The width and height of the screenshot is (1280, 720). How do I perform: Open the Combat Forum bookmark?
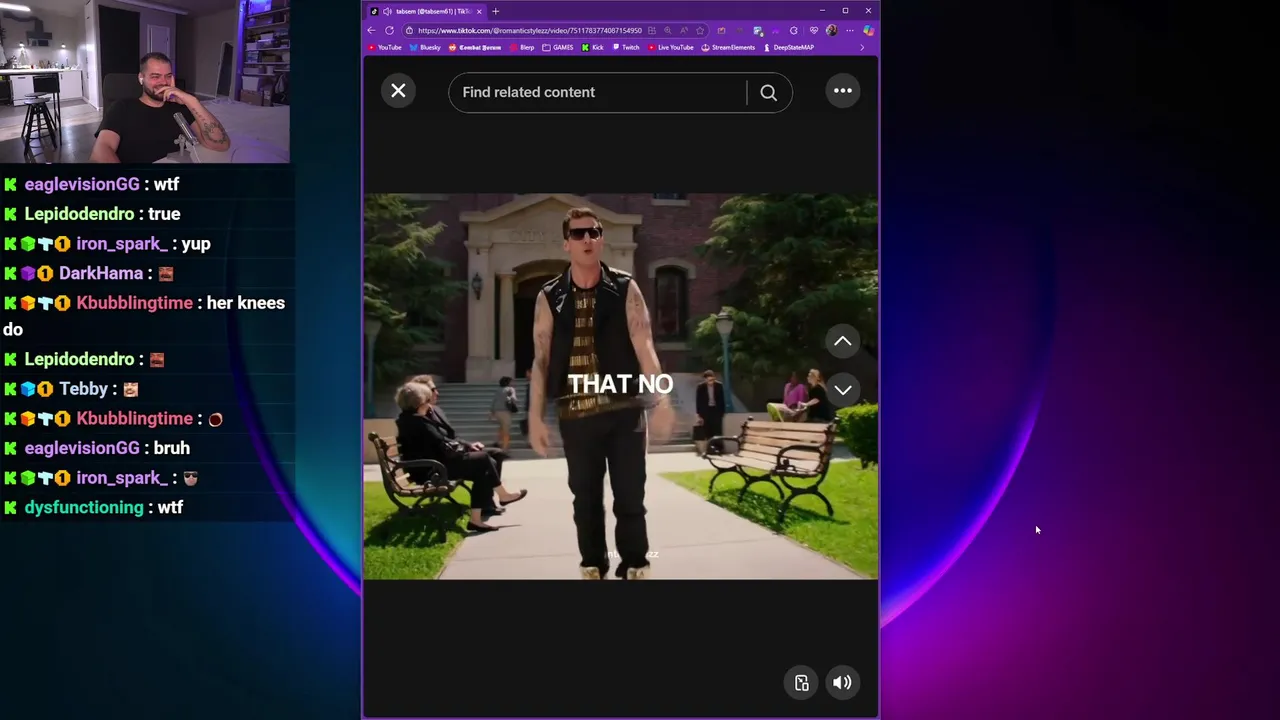475,47
